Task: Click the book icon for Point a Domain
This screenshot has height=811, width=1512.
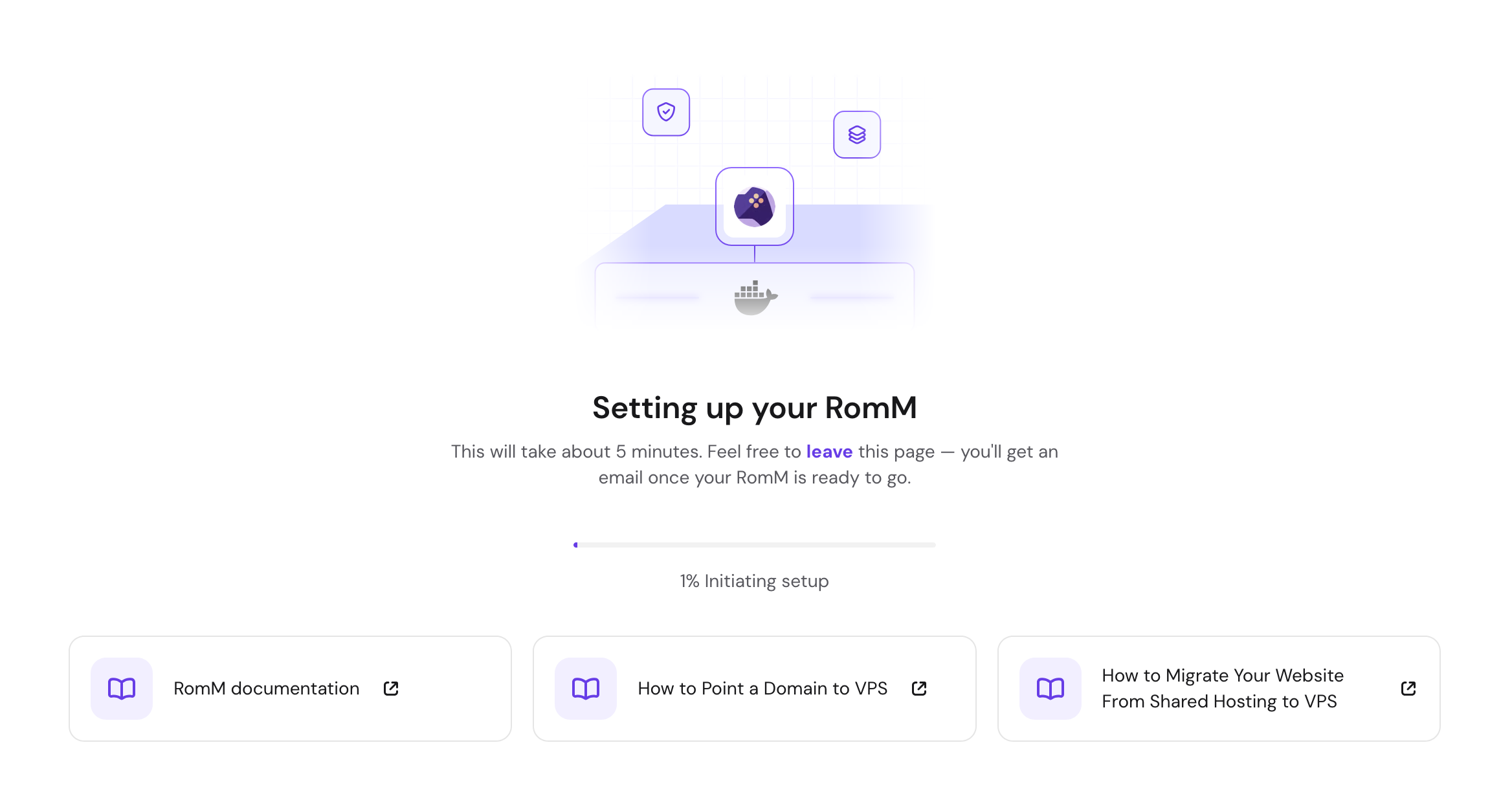Action: [x=586, y=688]
